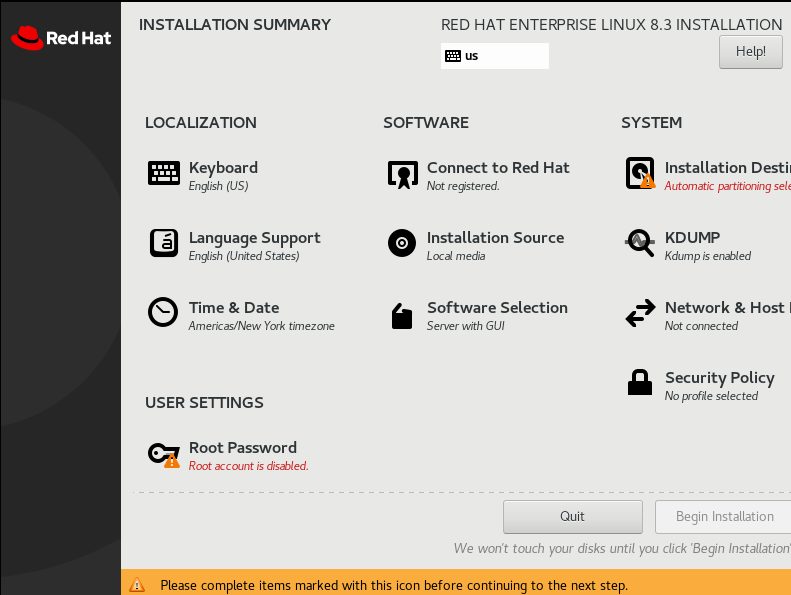The image size is (791, 595).
Task: Open Time & Date settings label
Action: (234, 307)
